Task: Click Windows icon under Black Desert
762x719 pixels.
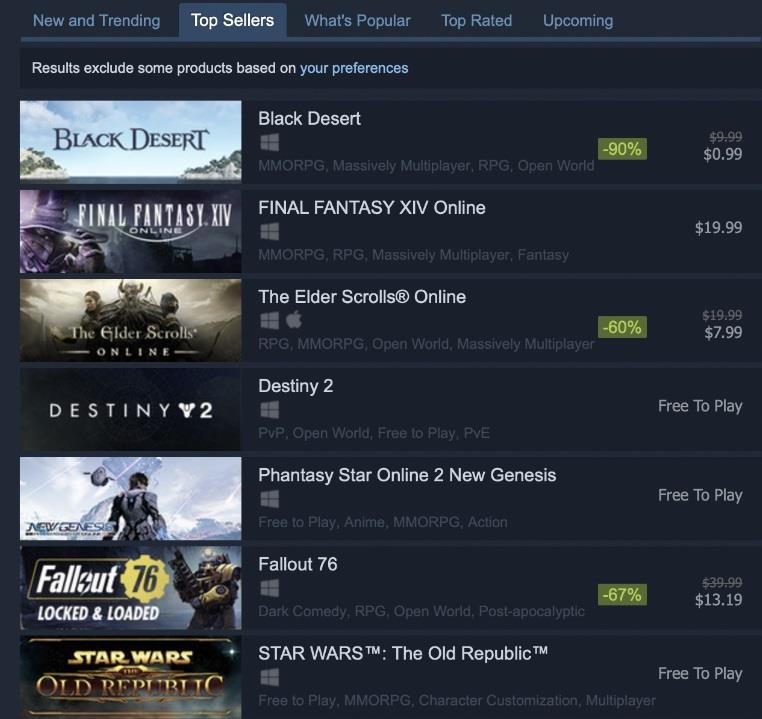Action: [x=269, y=143]
